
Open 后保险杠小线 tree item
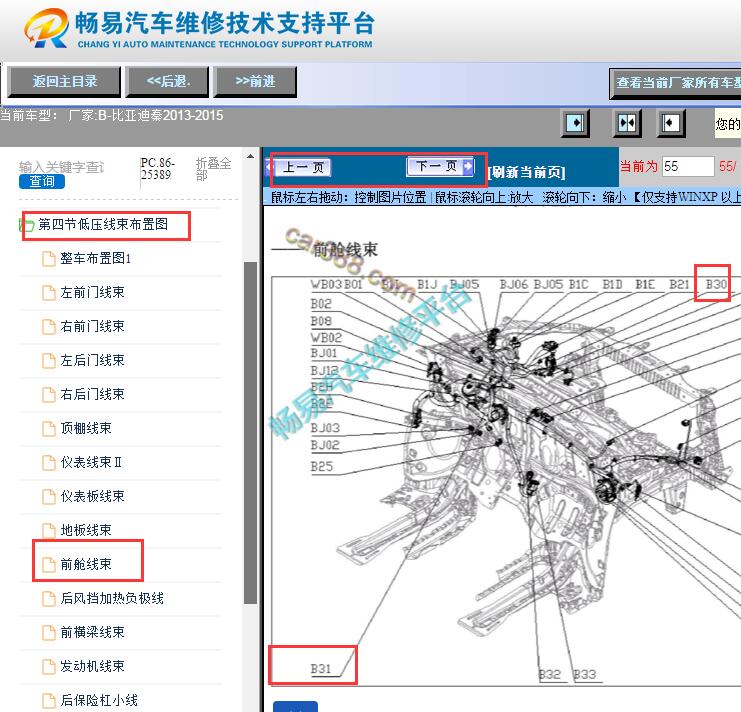point(99,701)
